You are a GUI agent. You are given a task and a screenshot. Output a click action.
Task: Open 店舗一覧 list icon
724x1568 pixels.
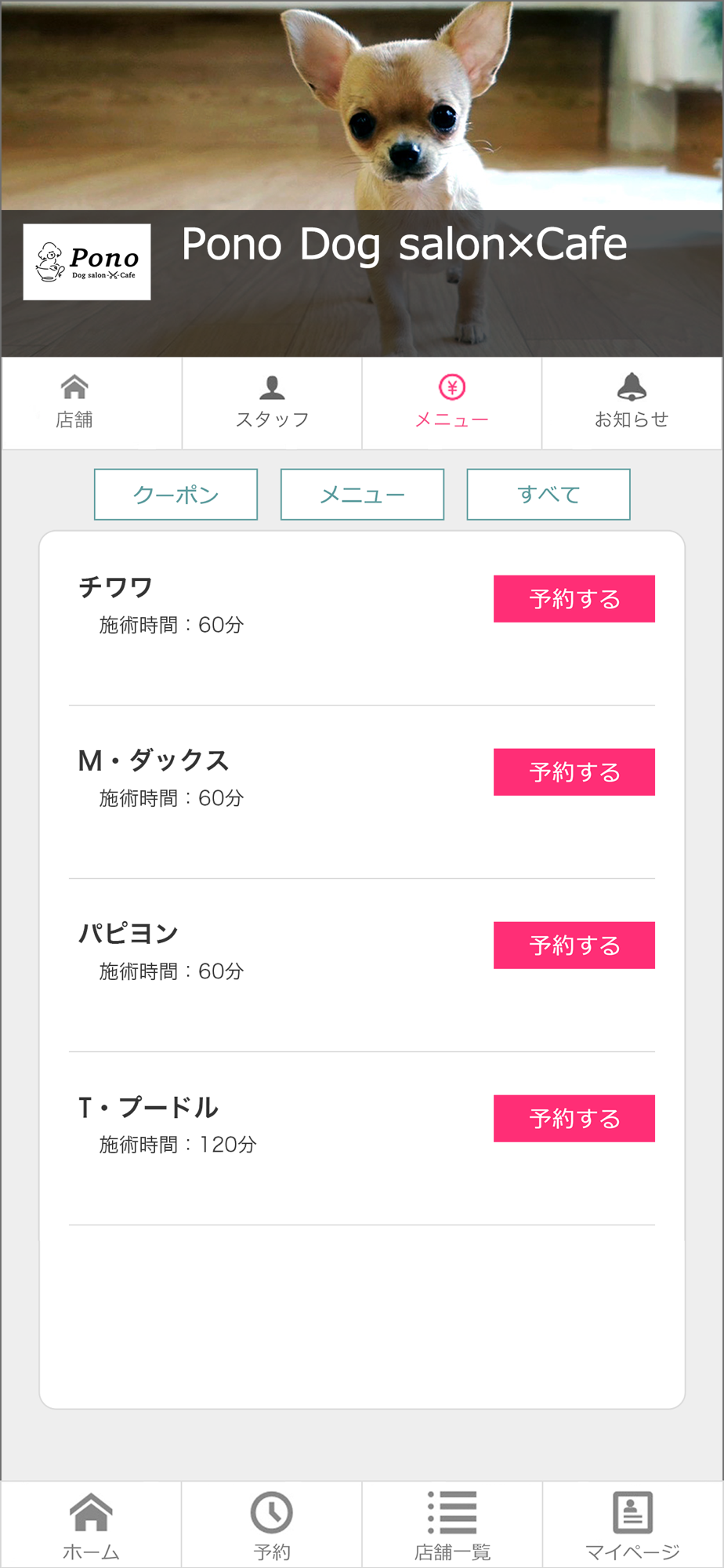[452, 1512]
